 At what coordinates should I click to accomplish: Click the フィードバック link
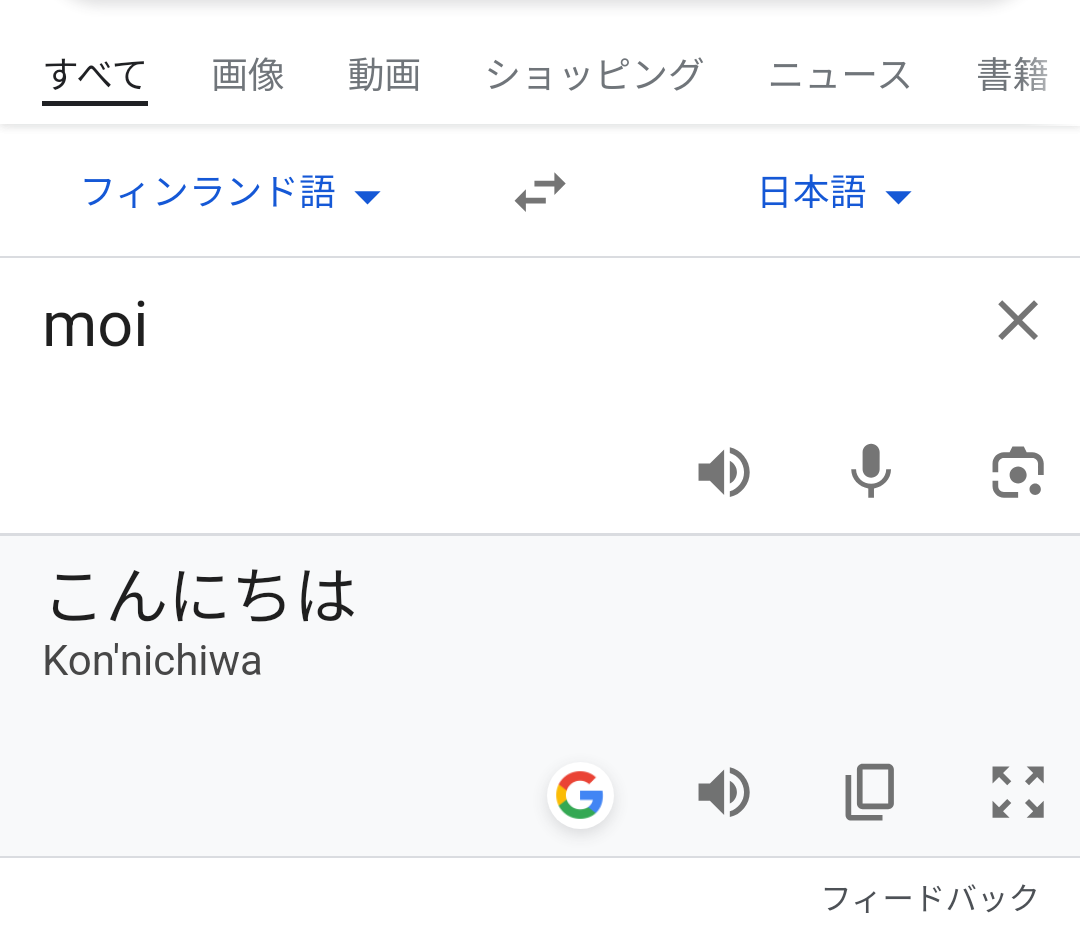pyautogui.click(x=930, y=898)
